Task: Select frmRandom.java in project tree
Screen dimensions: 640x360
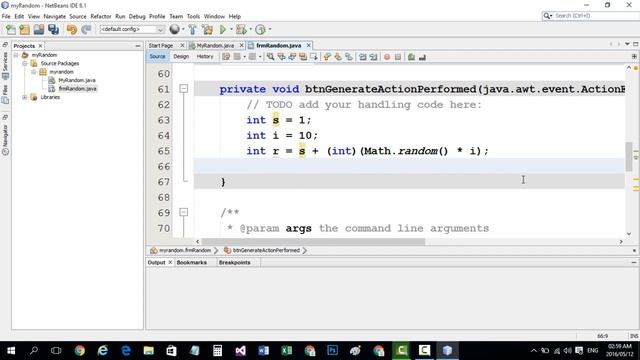Action: point(77,89)
